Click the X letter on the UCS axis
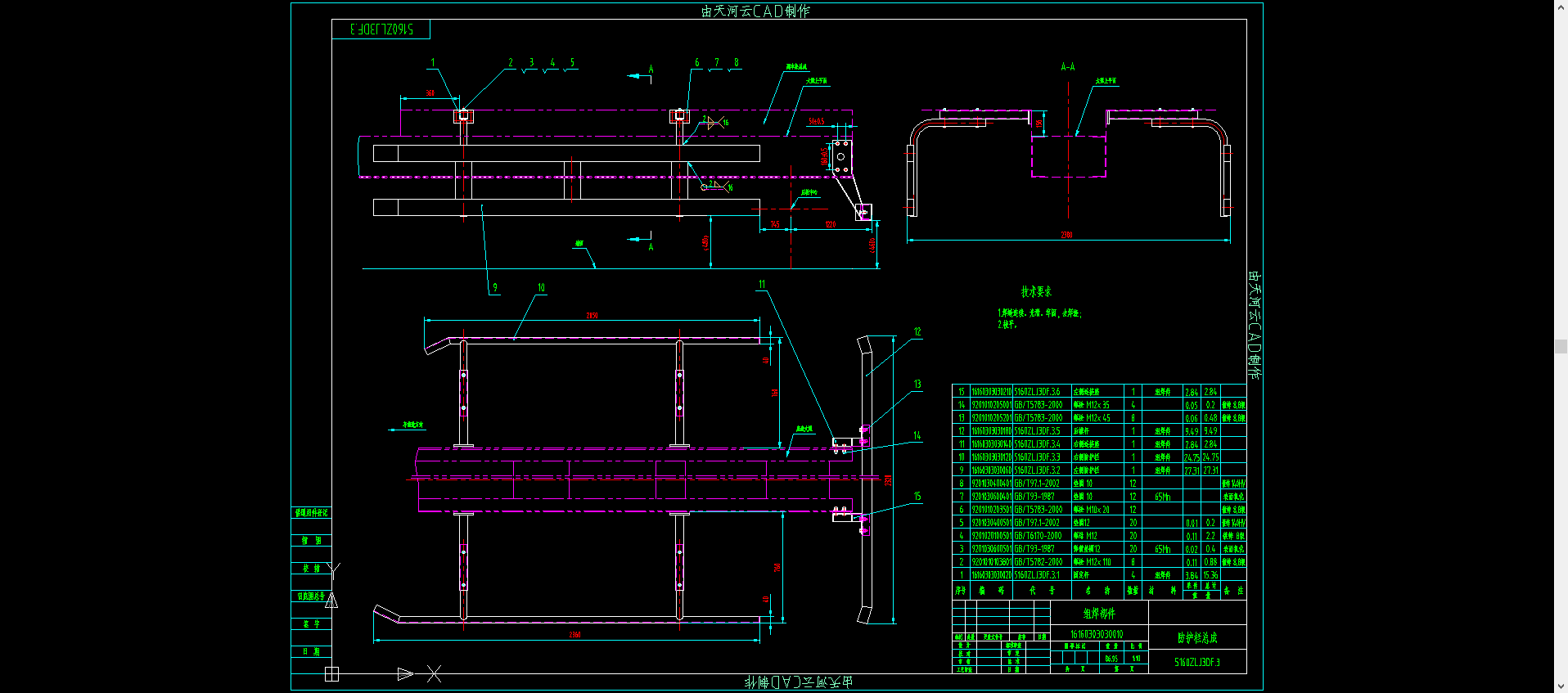 click(x=434, y=674)
